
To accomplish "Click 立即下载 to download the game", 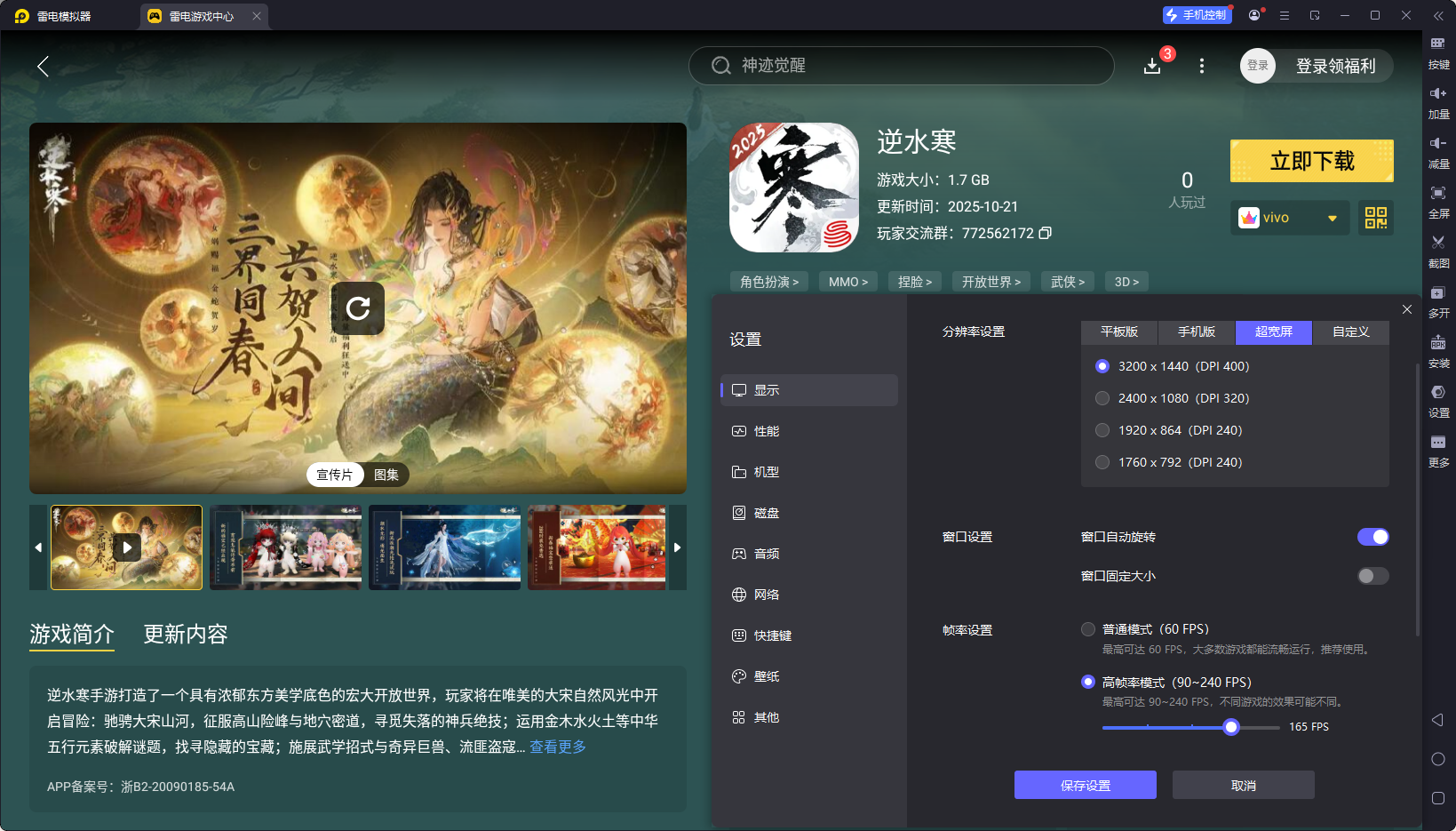I will (1312, 161).
